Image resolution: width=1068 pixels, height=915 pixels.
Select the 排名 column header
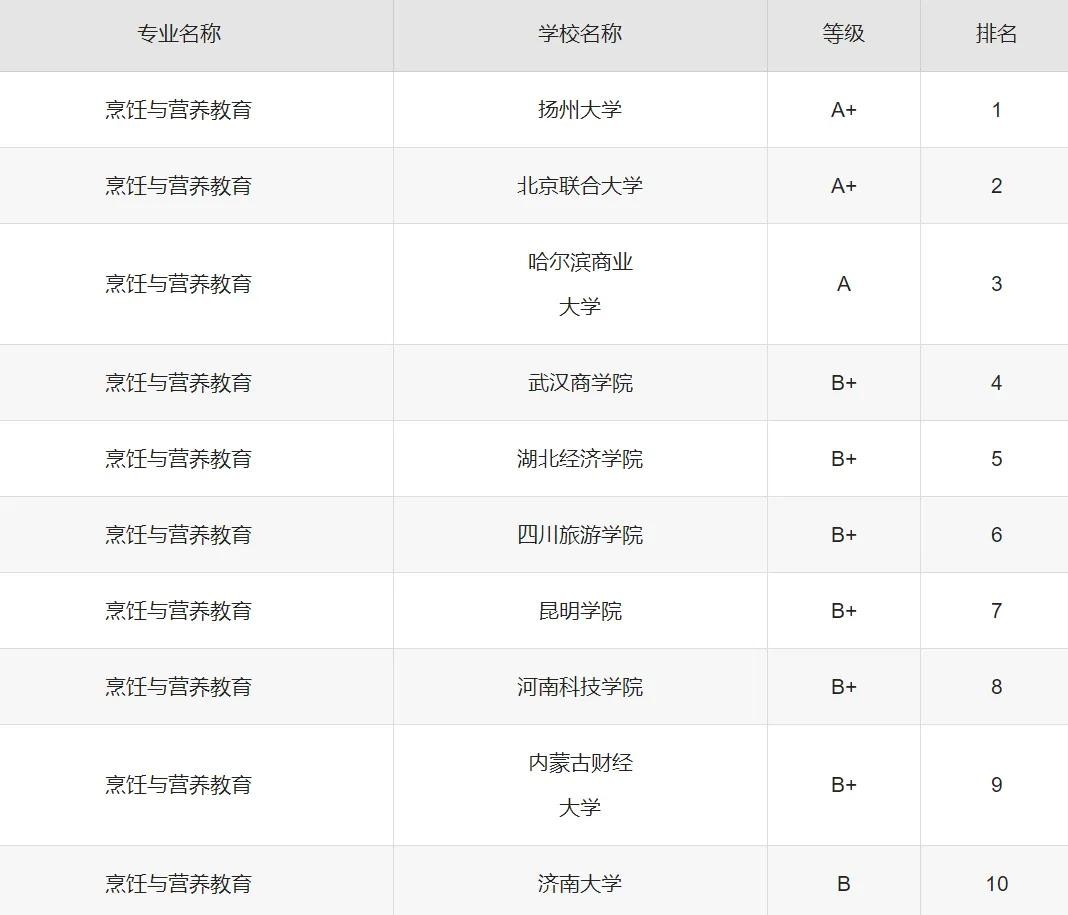tap(996, 34)
